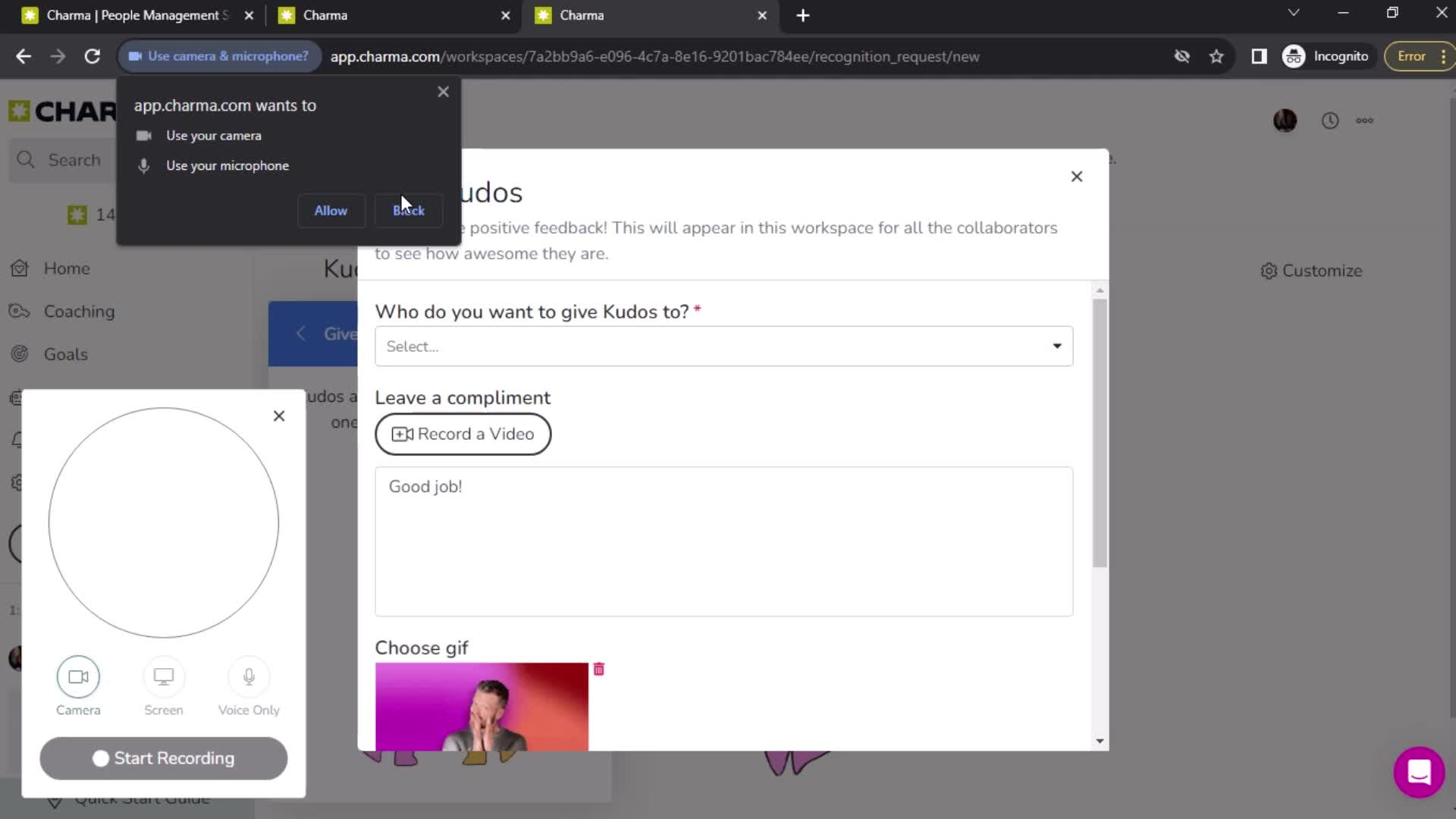The height and width of the screenshot is (819, 1456).
Task: Open a new browser tab
Action: coord(803,15)
